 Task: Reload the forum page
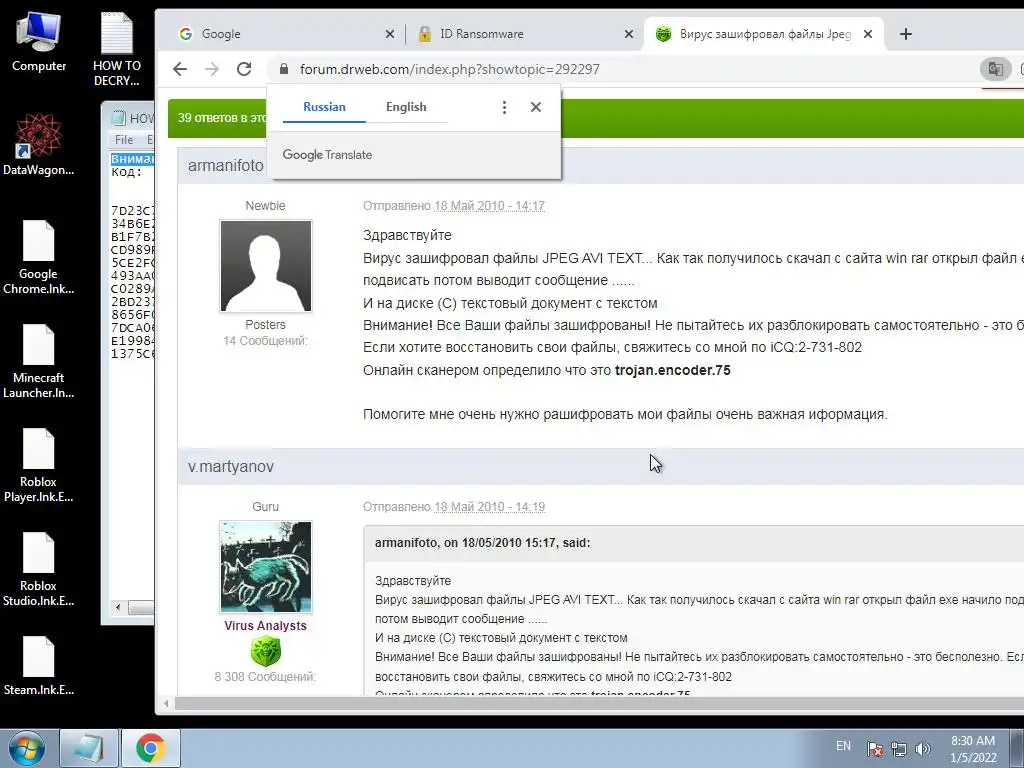click(x=244, y=69)
